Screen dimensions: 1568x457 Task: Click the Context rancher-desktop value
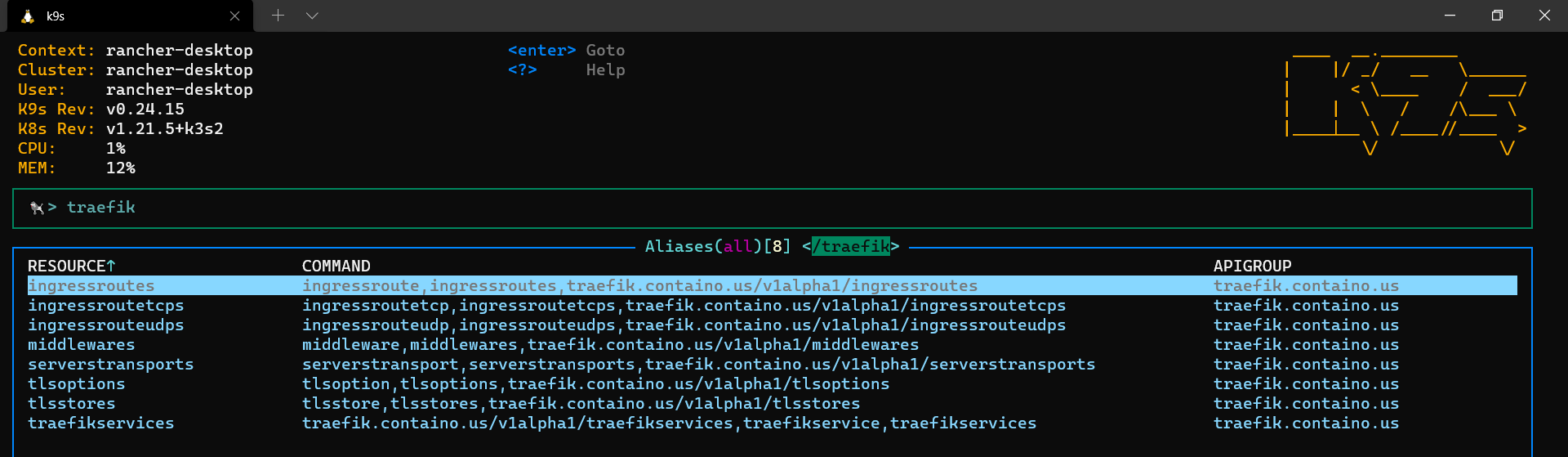coord(180,50)
